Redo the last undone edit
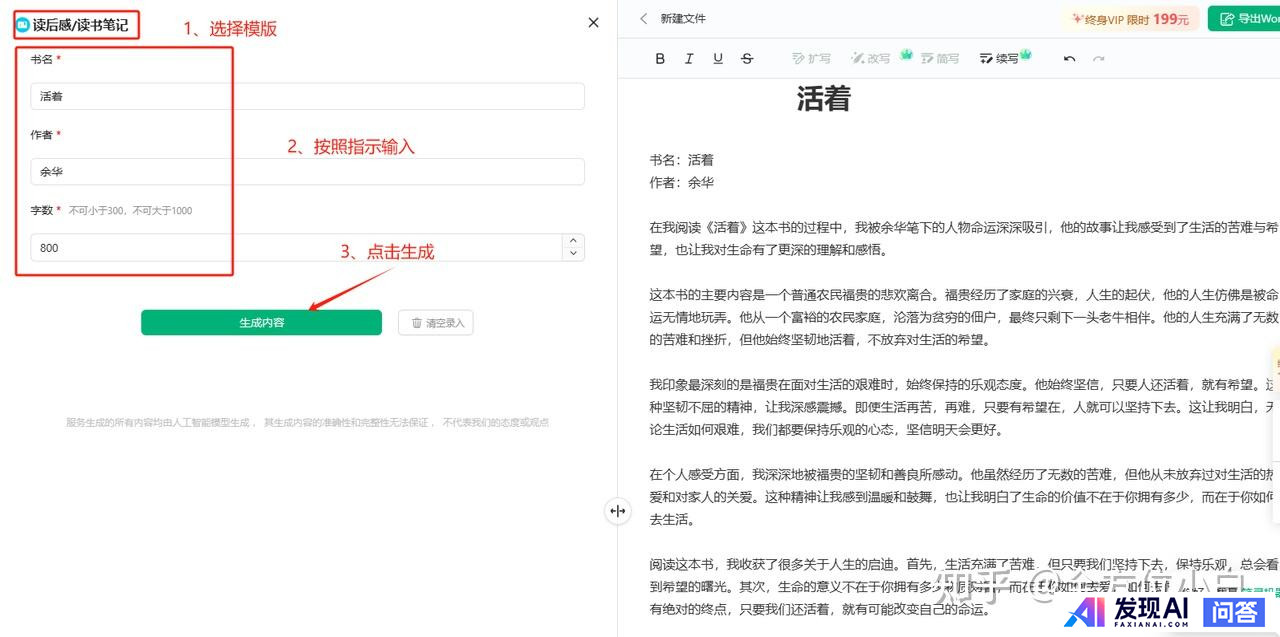This screenshot has height=637, width=1280. [x=1099, y=59]
